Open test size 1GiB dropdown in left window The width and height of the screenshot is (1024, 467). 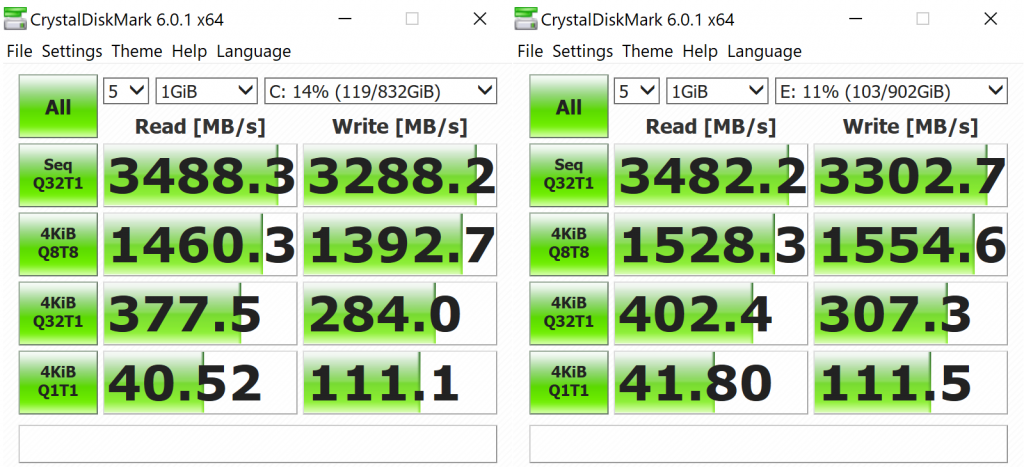(206, 91)
